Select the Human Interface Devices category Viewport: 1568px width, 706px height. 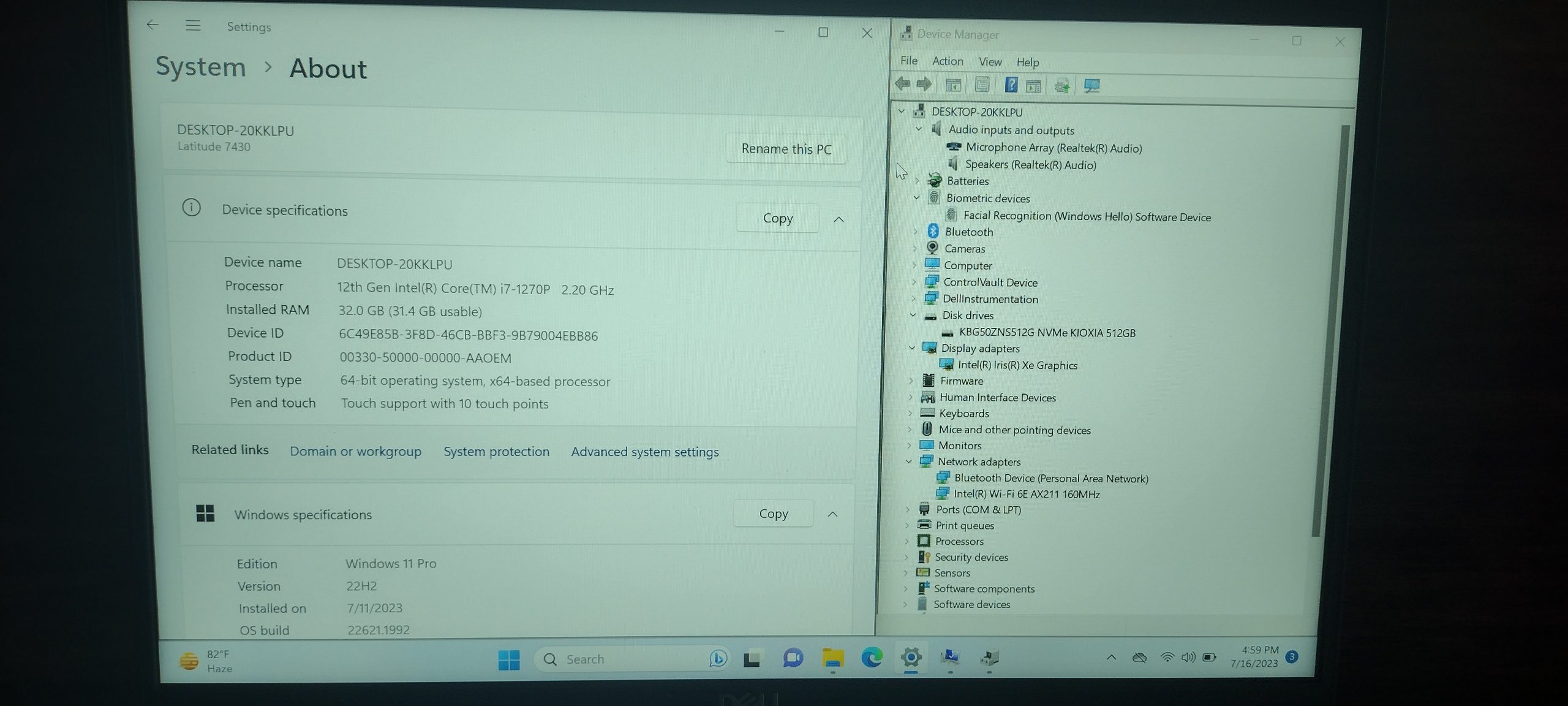coord(998,397)
